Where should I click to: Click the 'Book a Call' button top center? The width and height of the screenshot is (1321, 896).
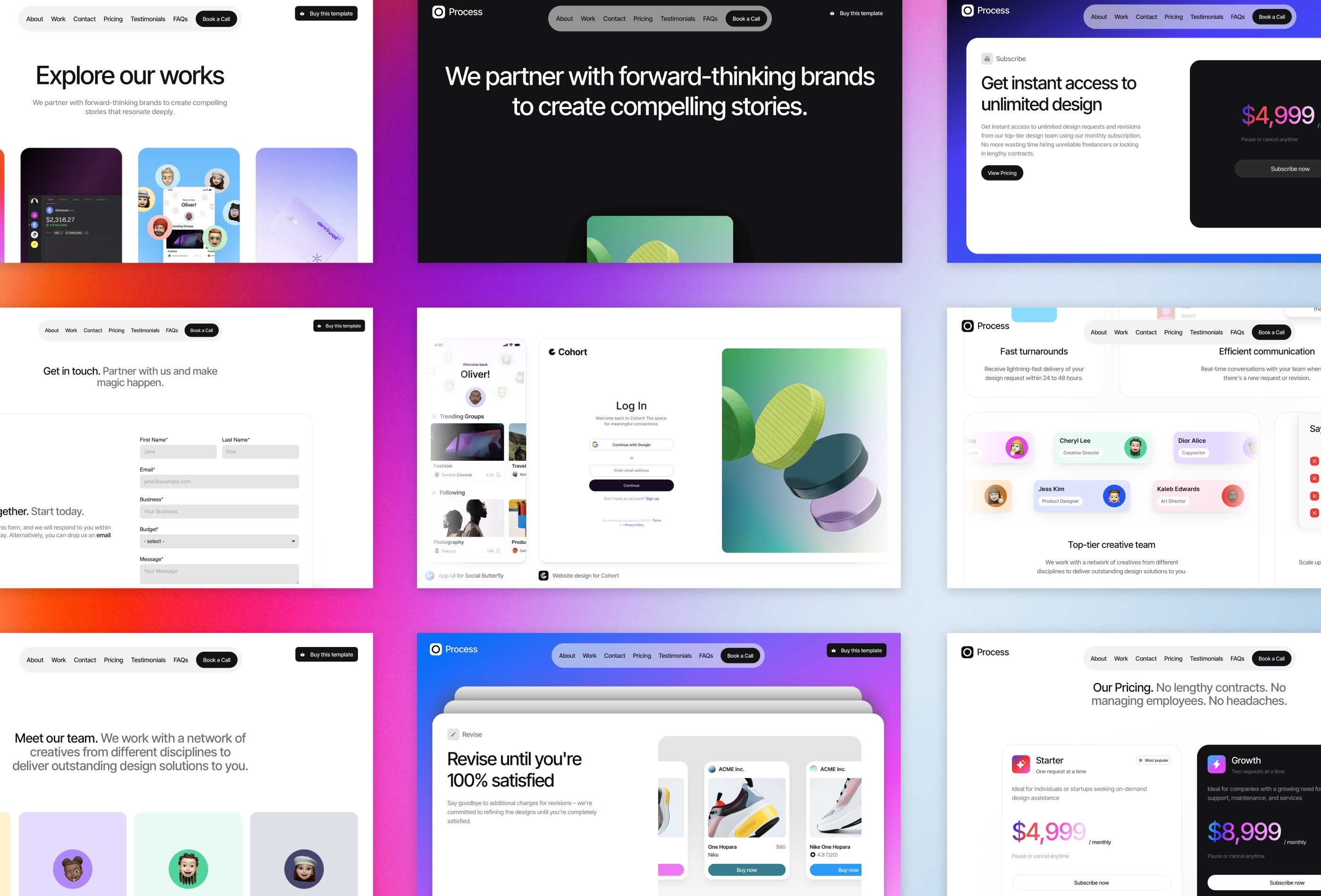[x=746, y=18]
